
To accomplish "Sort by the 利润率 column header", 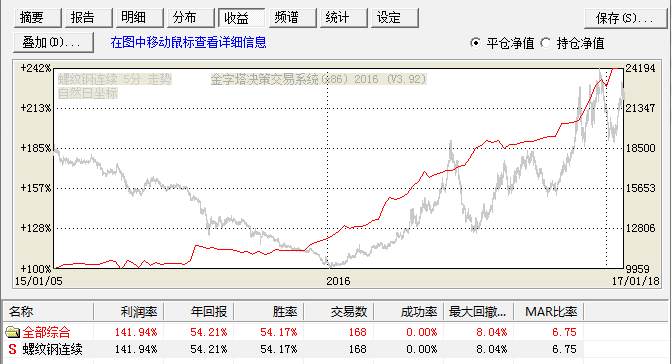I will 129,312.
